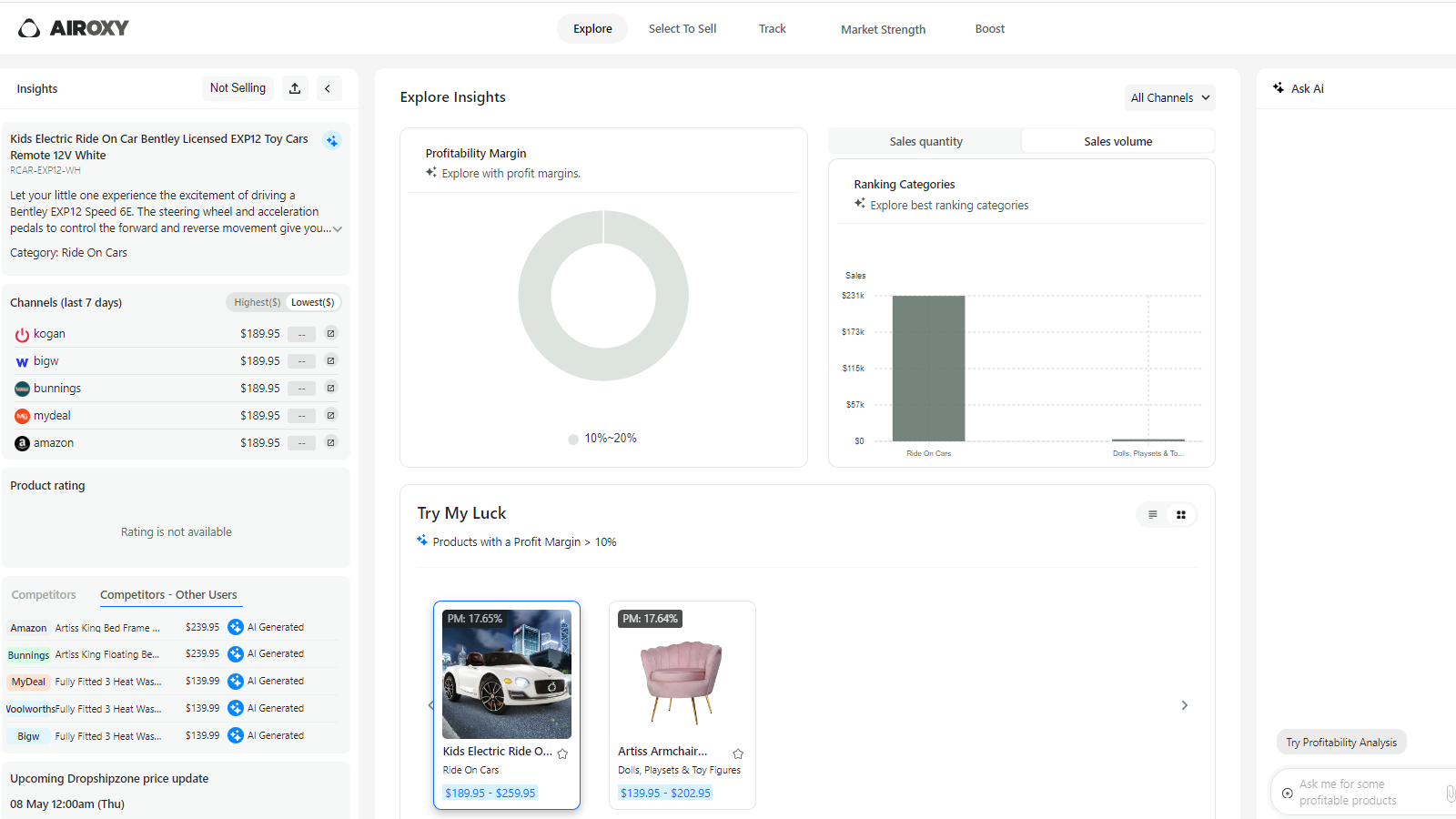Open amazon listing external link icon

331,443
